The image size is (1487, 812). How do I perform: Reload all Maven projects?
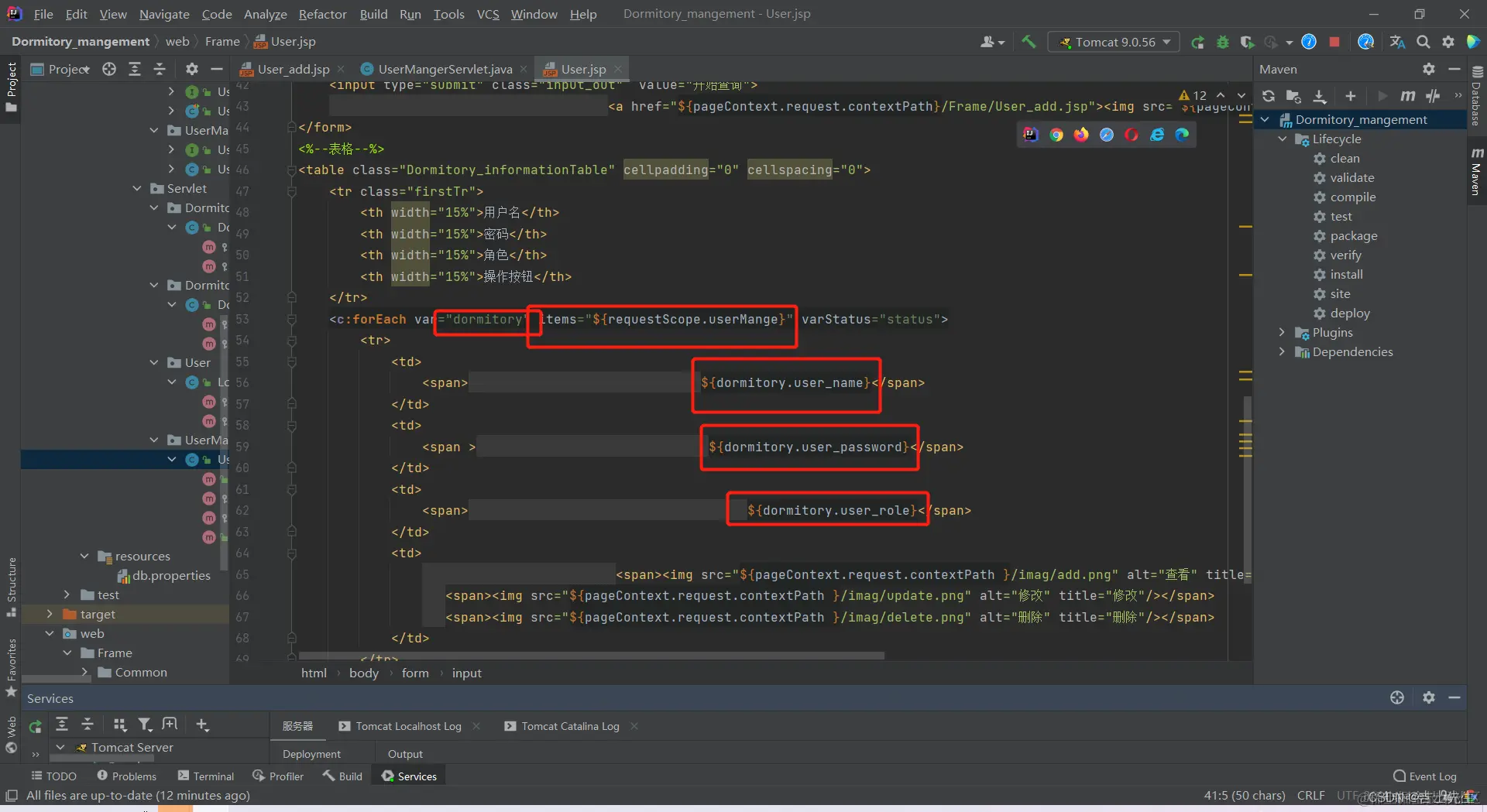1269,96
